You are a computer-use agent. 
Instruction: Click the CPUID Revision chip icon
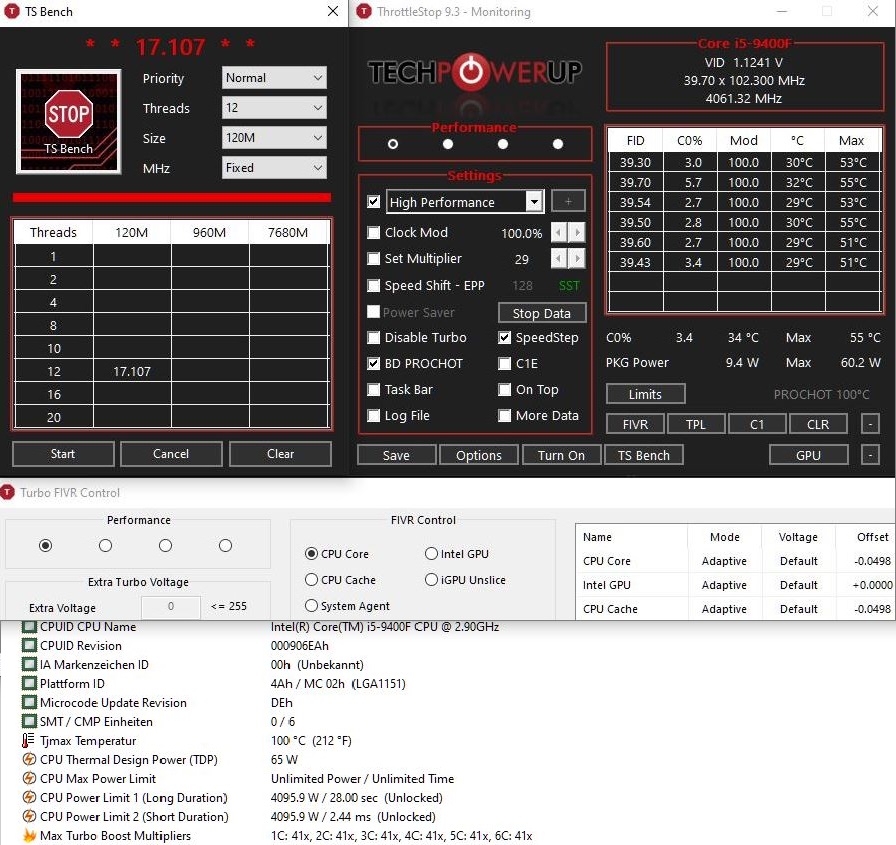(x=29, y=646)
